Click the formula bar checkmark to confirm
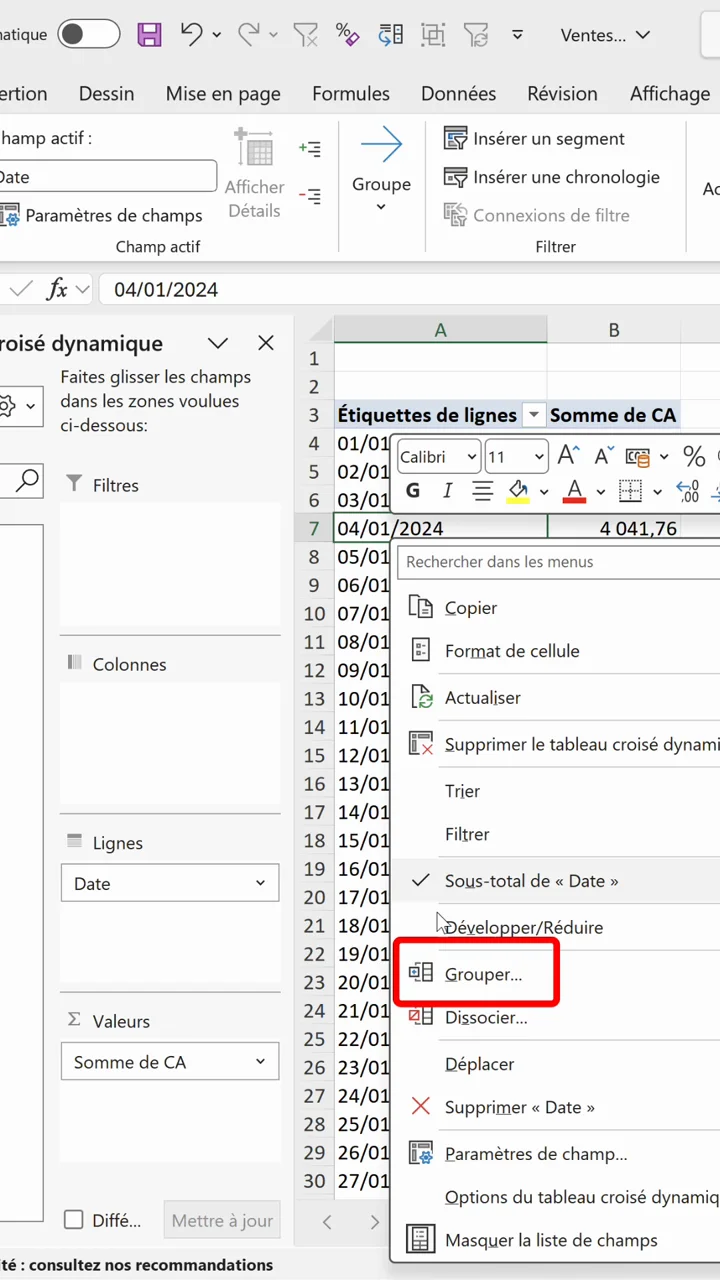The height and width of the screenshot is (1280, 720). [20, 290]
